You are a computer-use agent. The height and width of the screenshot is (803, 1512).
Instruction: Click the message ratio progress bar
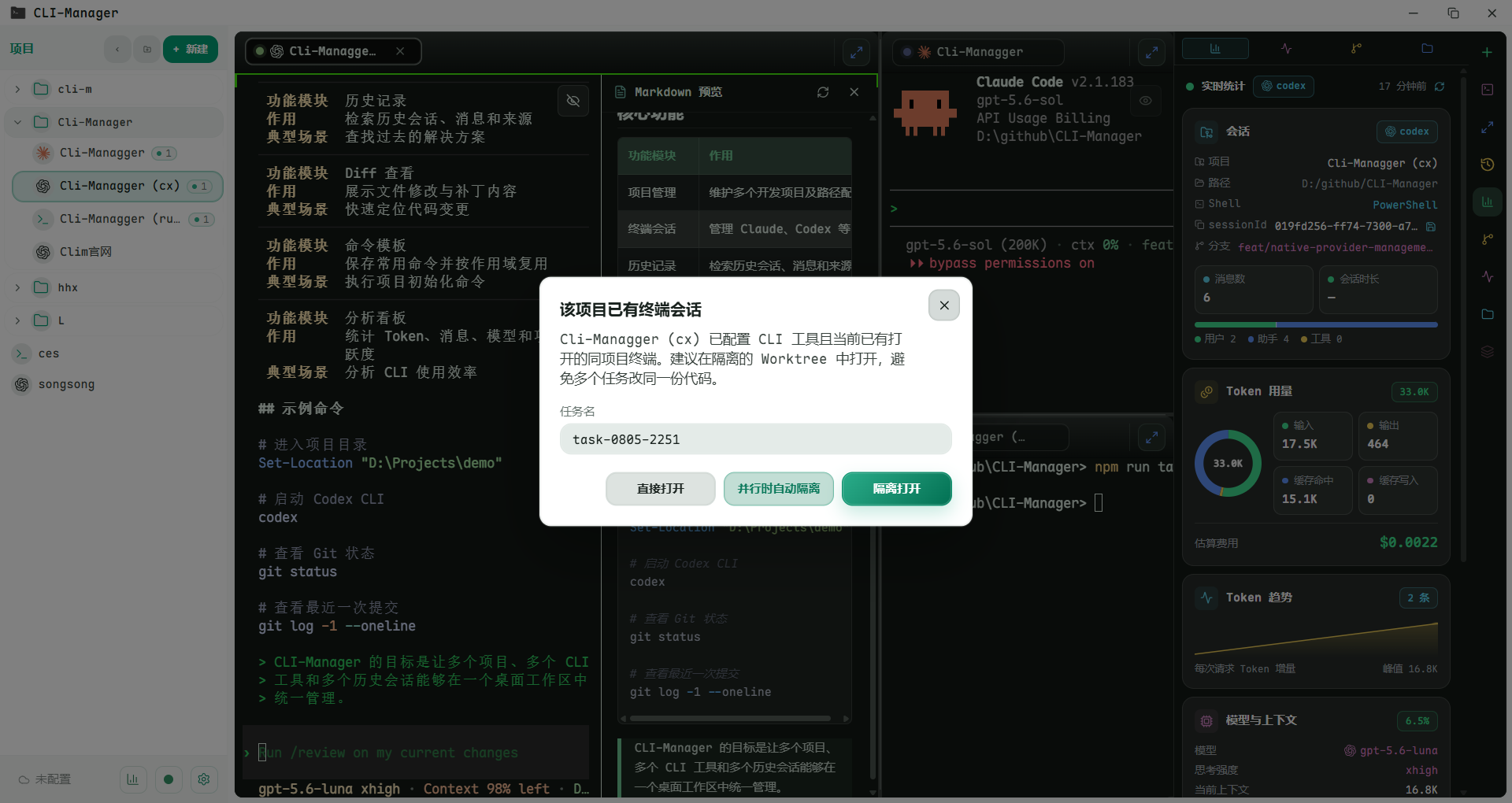pos(1316,324)
